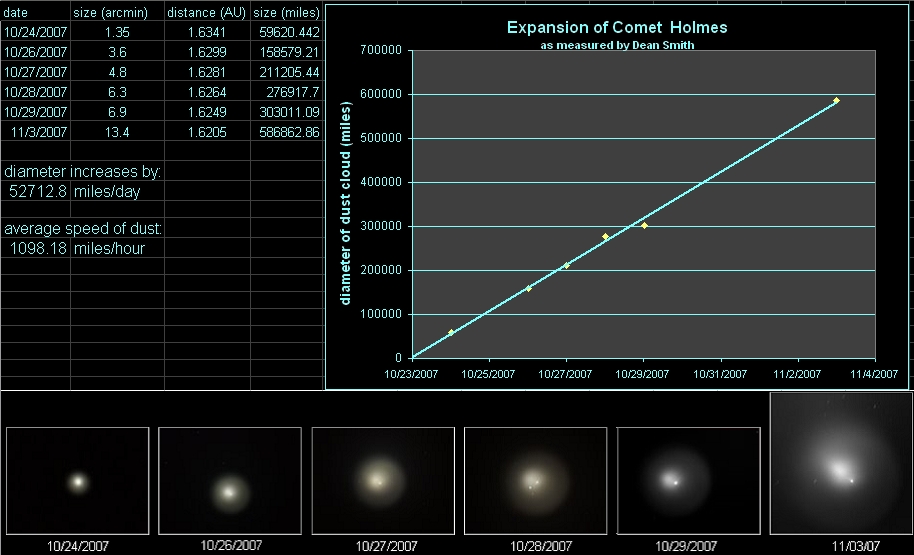Click the caption 10/27/2007 below third image
Screen dimensions: 914x555
point(386,546)
